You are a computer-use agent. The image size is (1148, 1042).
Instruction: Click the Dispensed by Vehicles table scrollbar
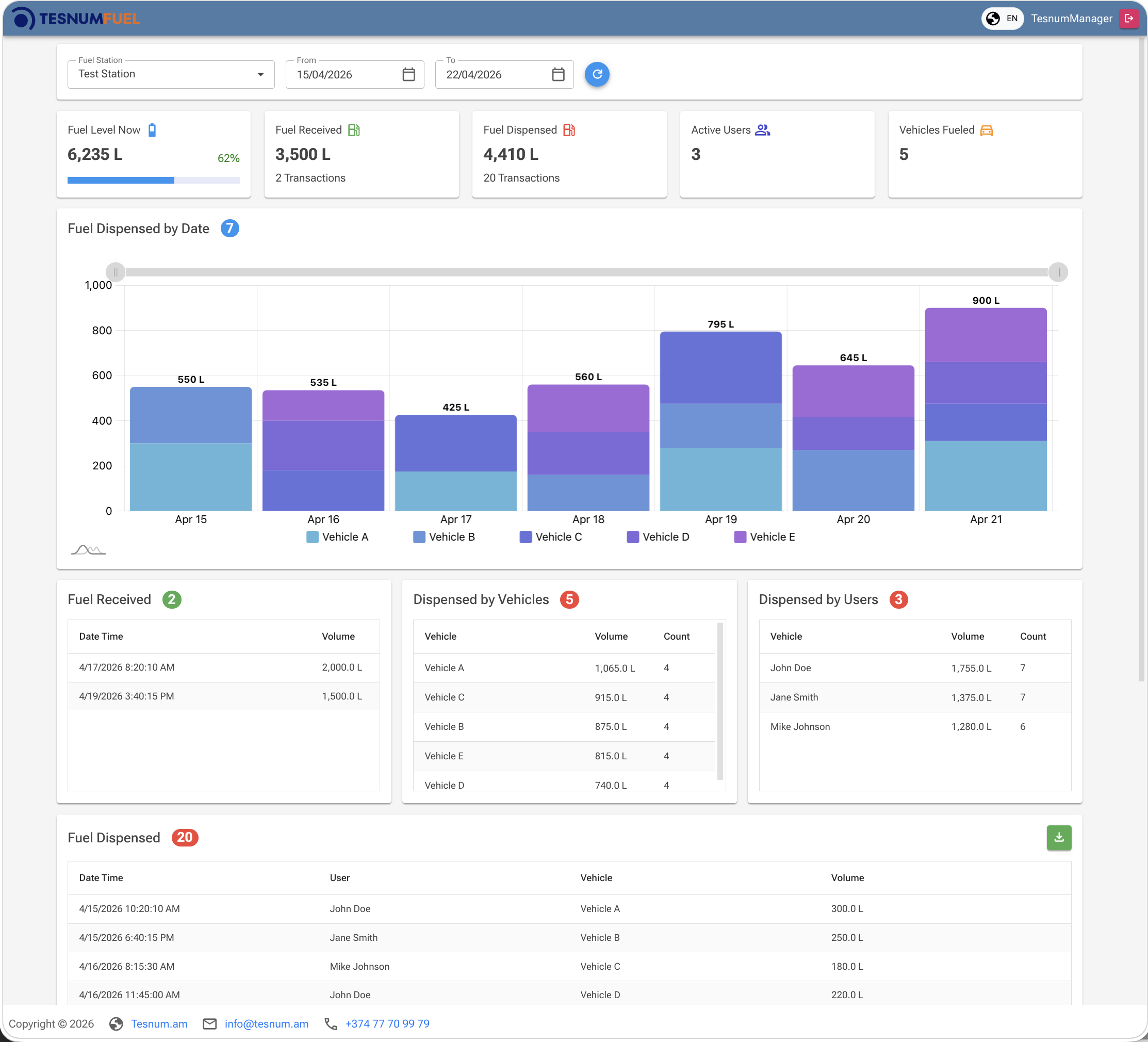[720, 702]
